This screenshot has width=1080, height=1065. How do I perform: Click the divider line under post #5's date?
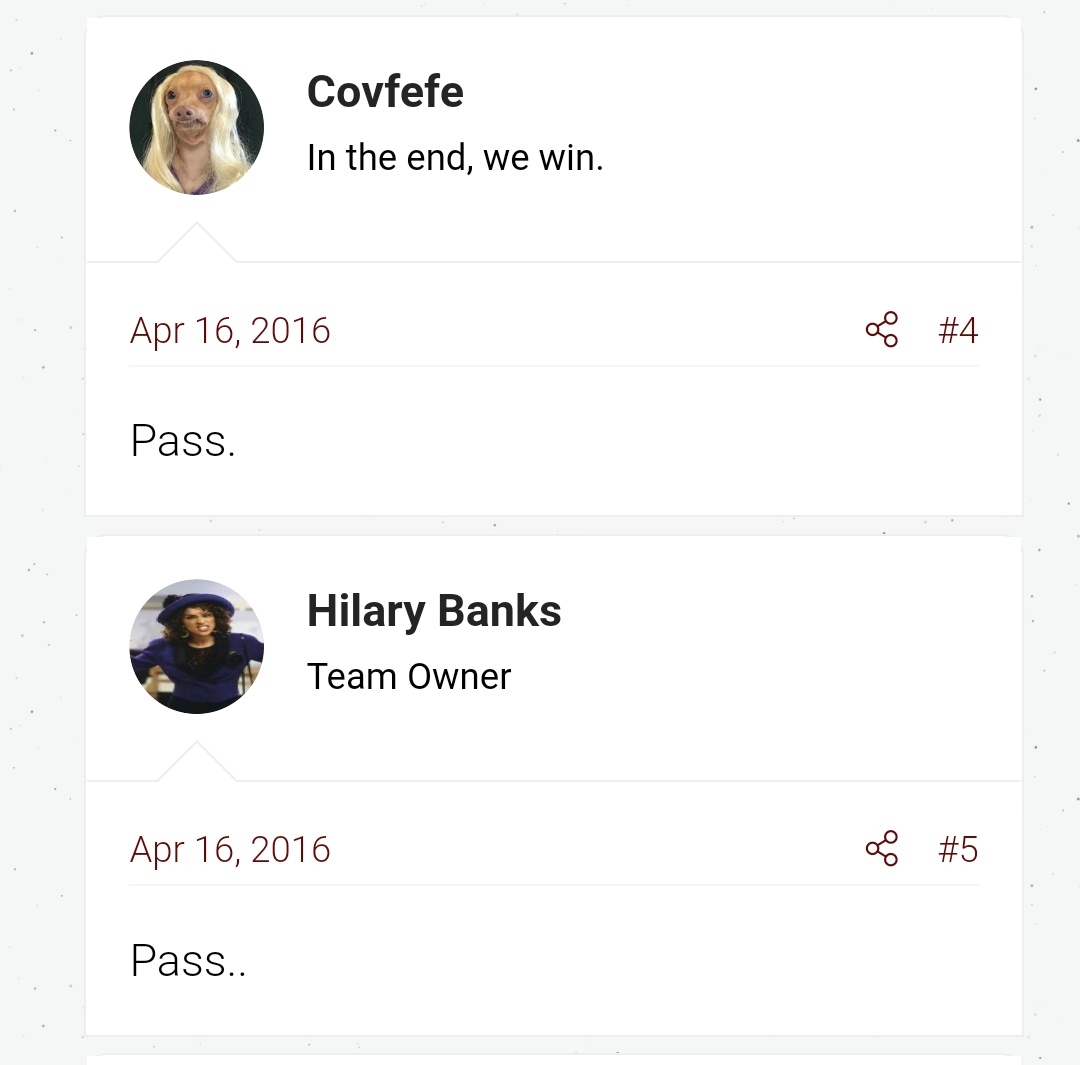[554, 885]
